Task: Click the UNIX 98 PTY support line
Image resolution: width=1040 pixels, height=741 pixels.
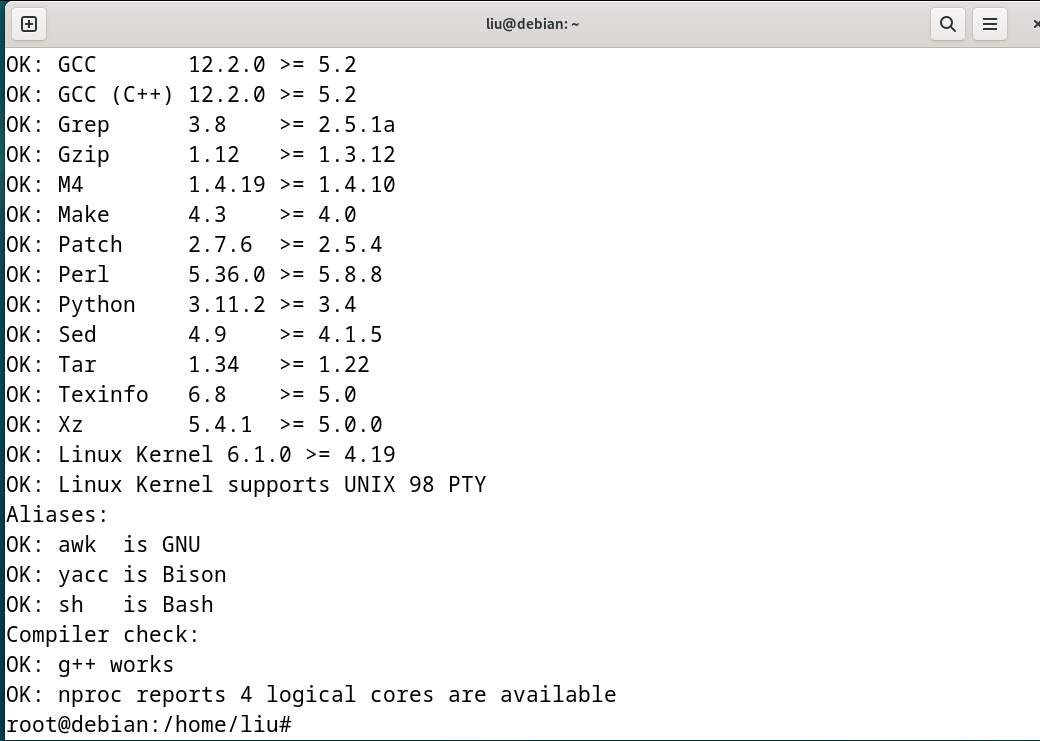Action: [x=246, y=484]
